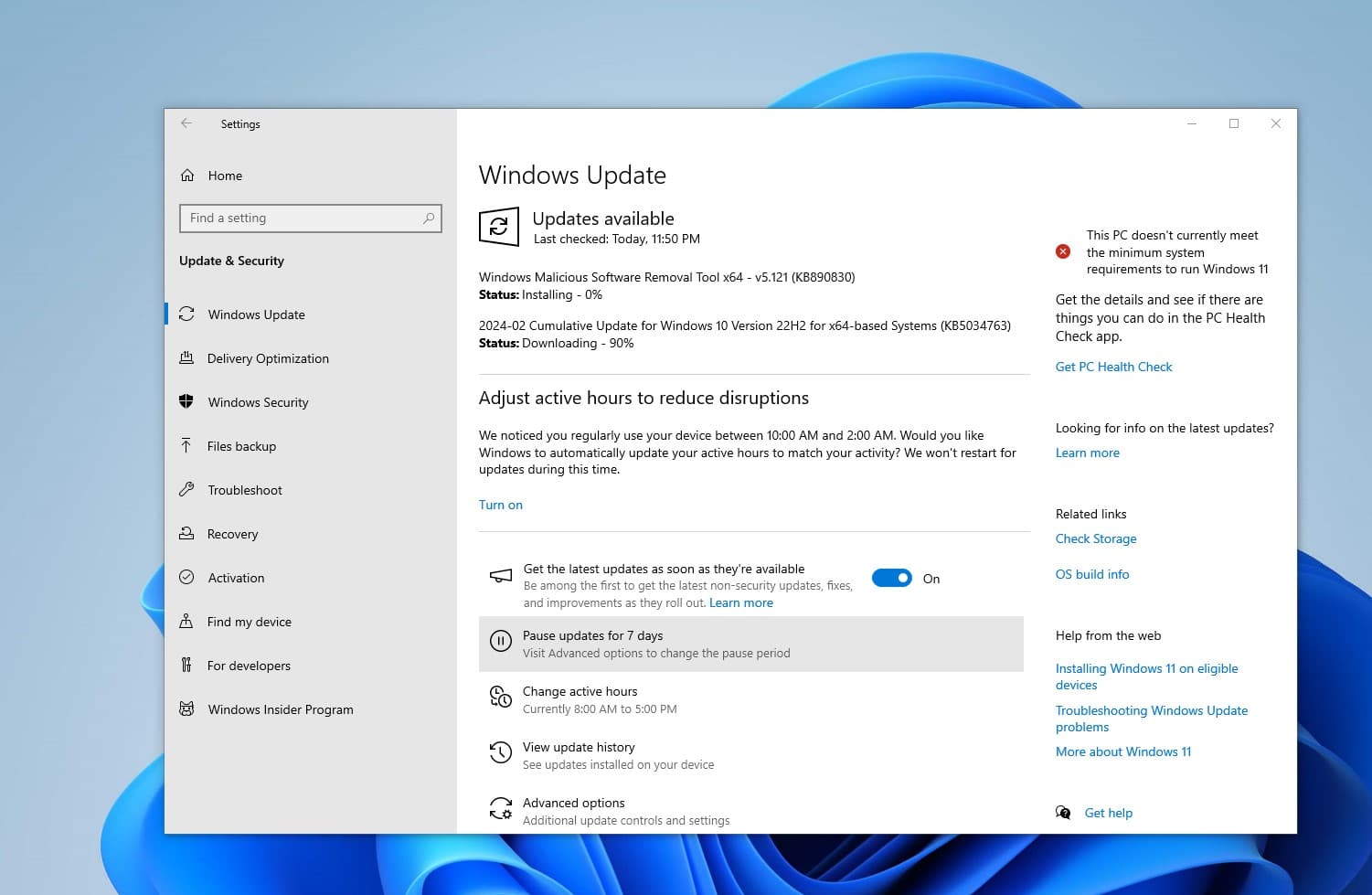
Task: Click the Update & Security heading
Action: pyautogui.click(x=231, y=261)
